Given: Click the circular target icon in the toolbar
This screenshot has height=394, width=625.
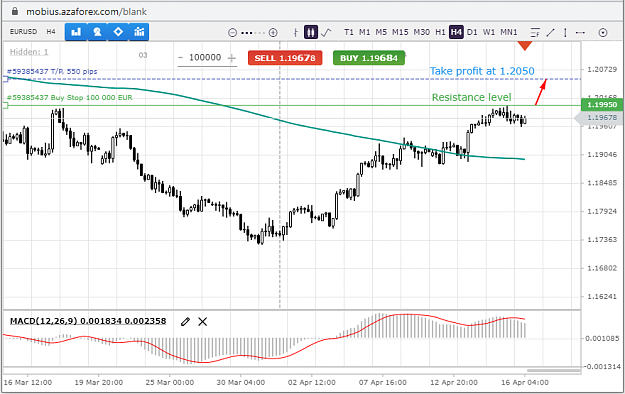Looking at the screenshot, I should [603, 33].
